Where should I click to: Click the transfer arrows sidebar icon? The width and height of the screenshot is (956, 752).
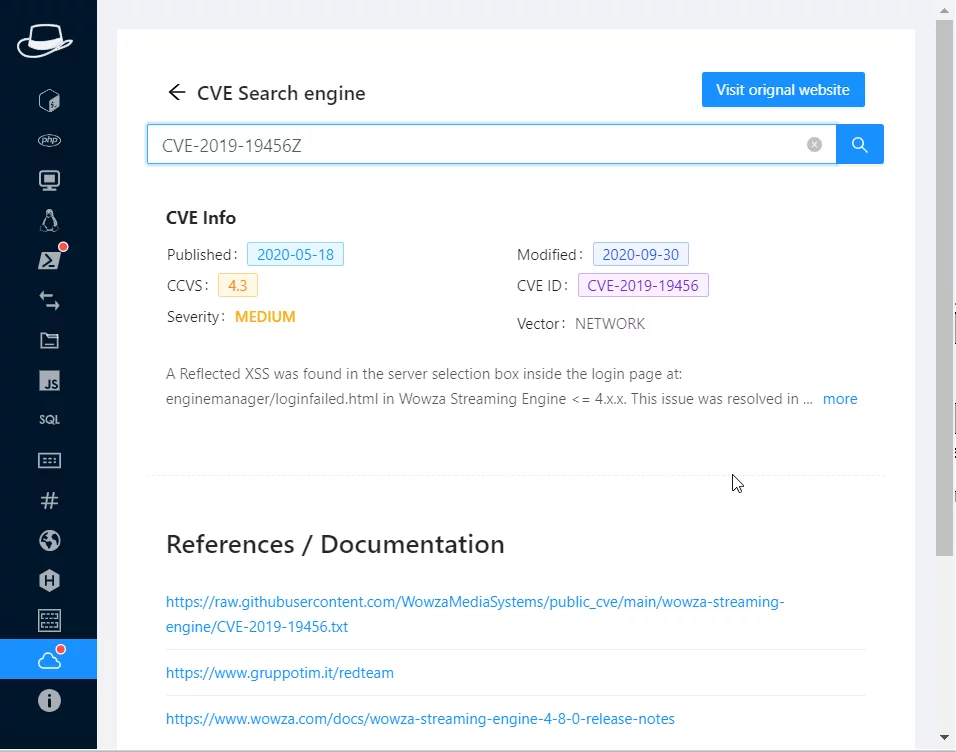[49, 300]
